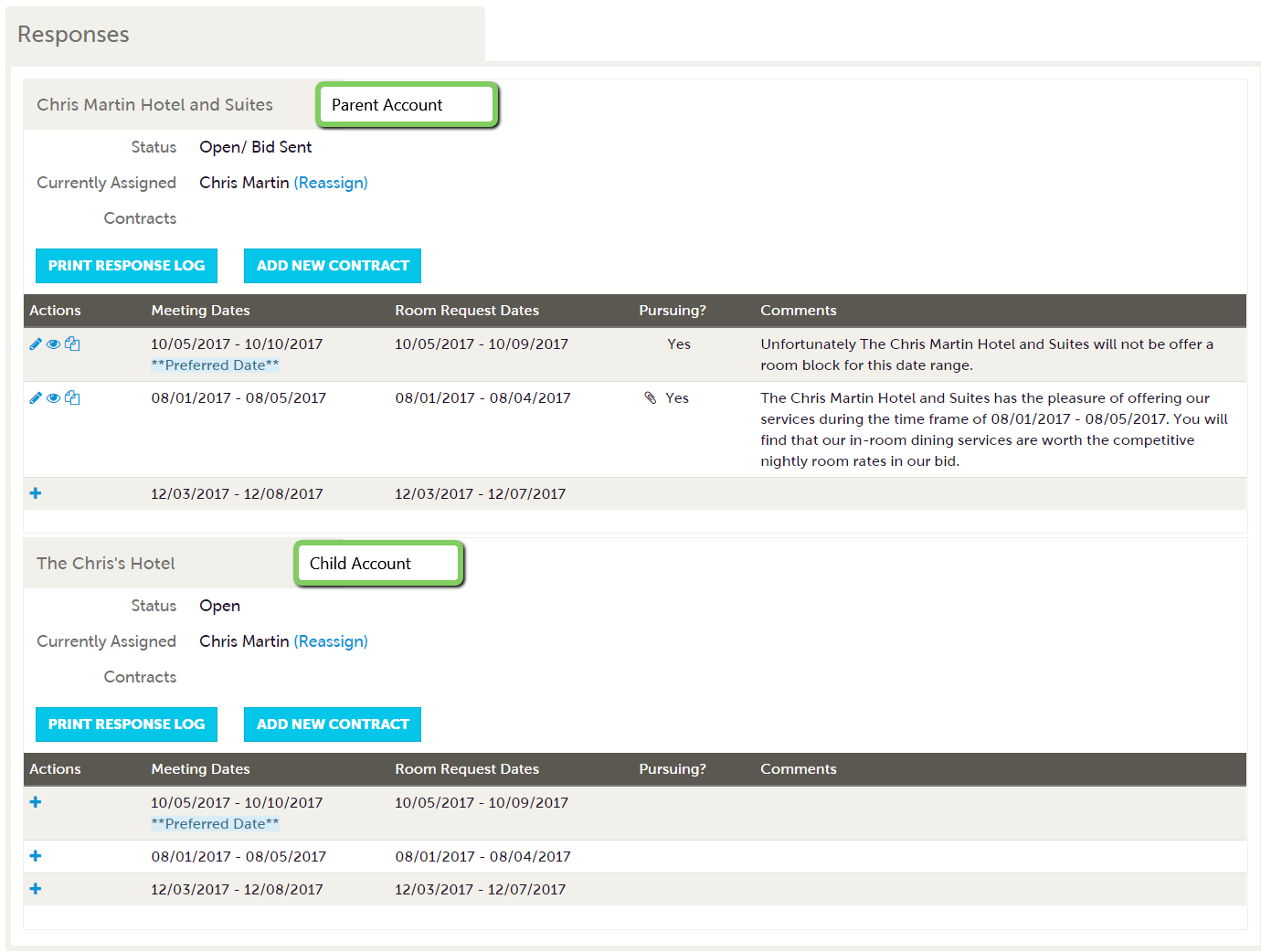Image resolution: width=1261 pixels, height=952 pixels.
Task: Click the Contracts label under Chris Martin Hotel
Action: 140,218
